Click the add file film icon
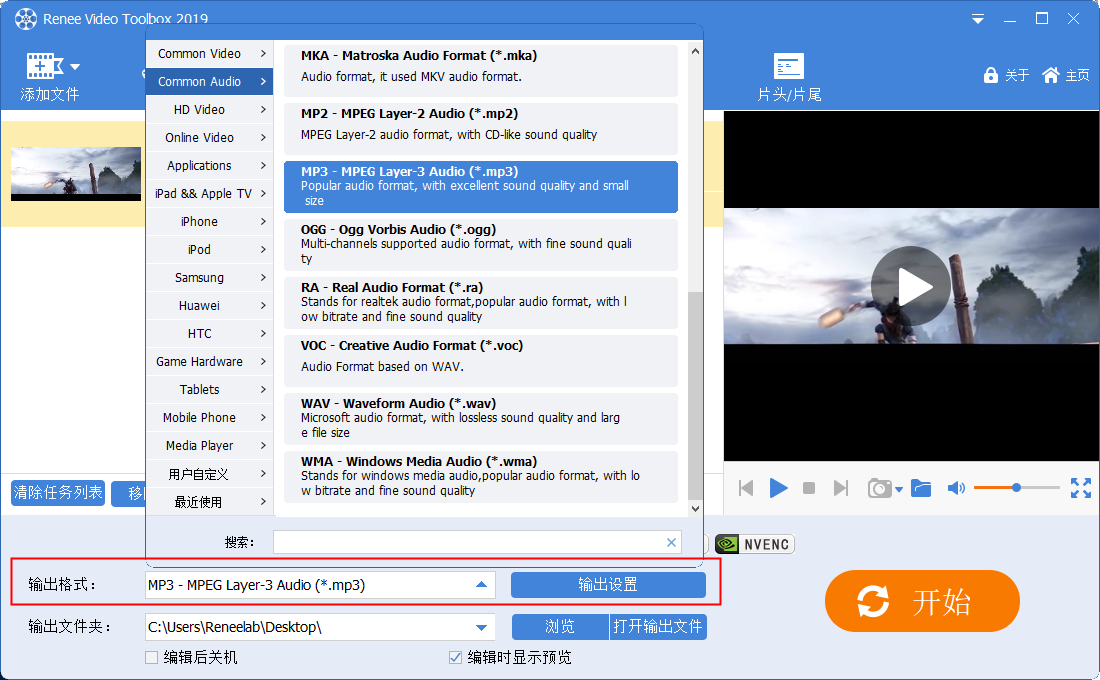 [45, 66]
